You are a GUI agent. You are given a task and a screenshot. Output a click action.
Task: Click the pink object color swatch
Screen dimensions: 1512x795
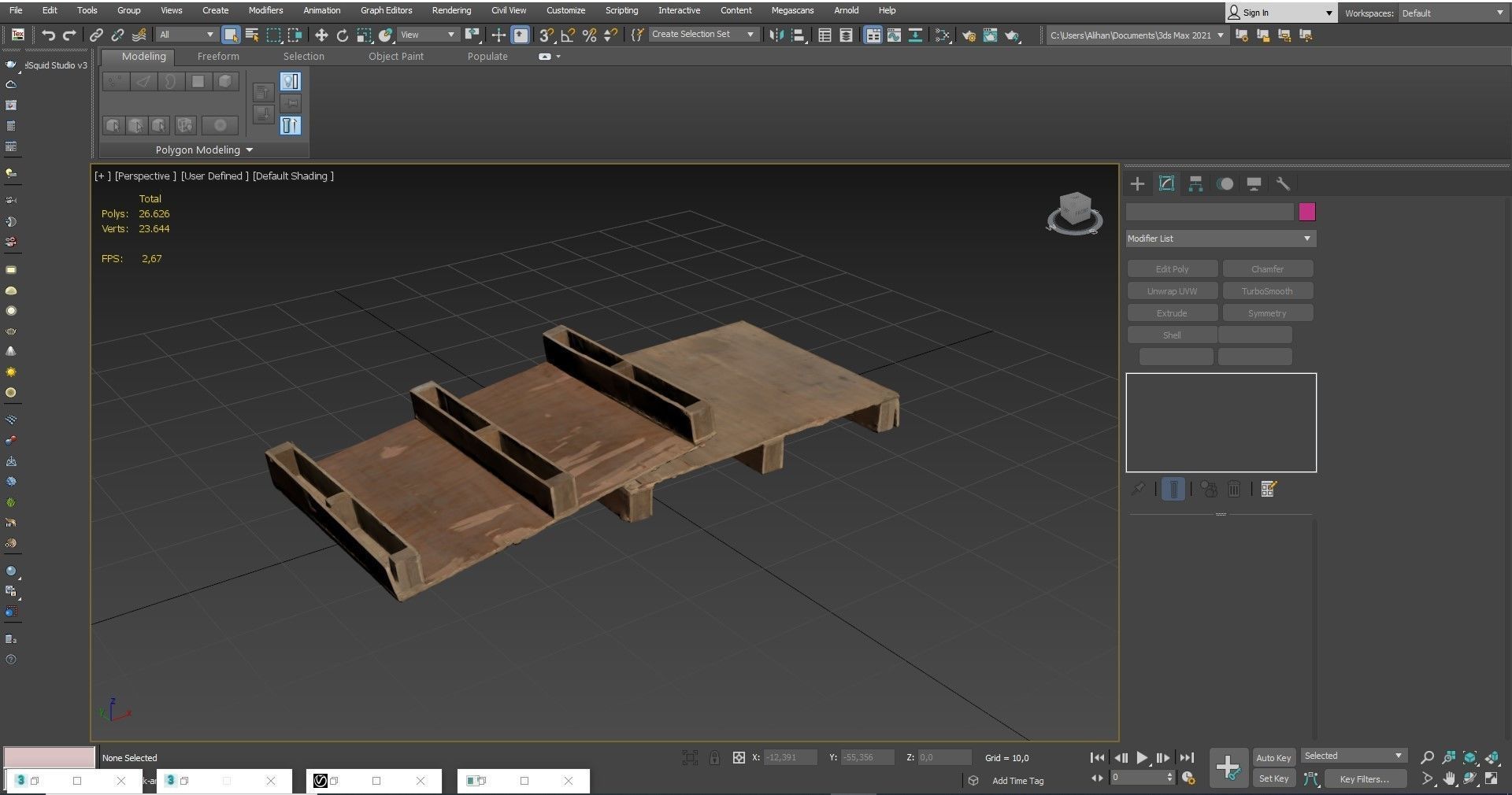(x=1307, y=212)
